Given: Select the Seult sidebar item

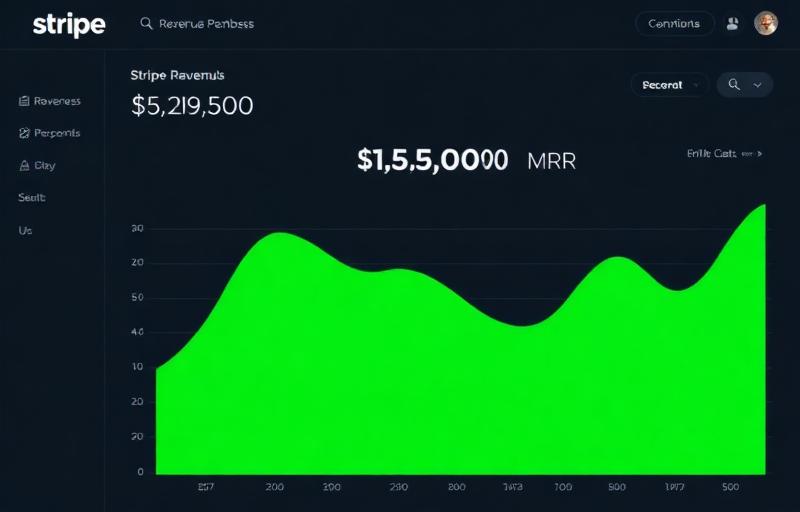Looking at the screenshot, I should click(32, 197).
